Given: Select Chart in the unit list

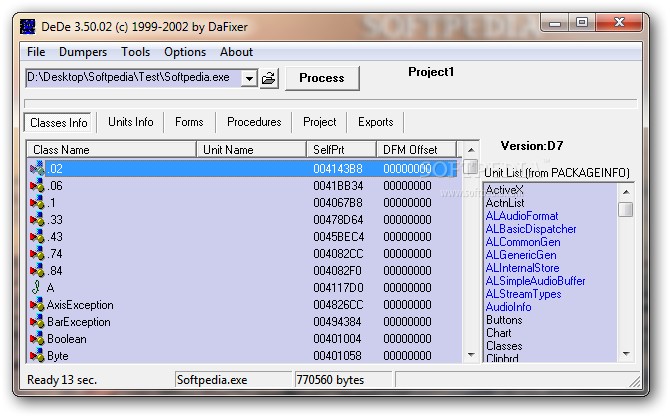Looking at the screenshot, I should (499, 333).
